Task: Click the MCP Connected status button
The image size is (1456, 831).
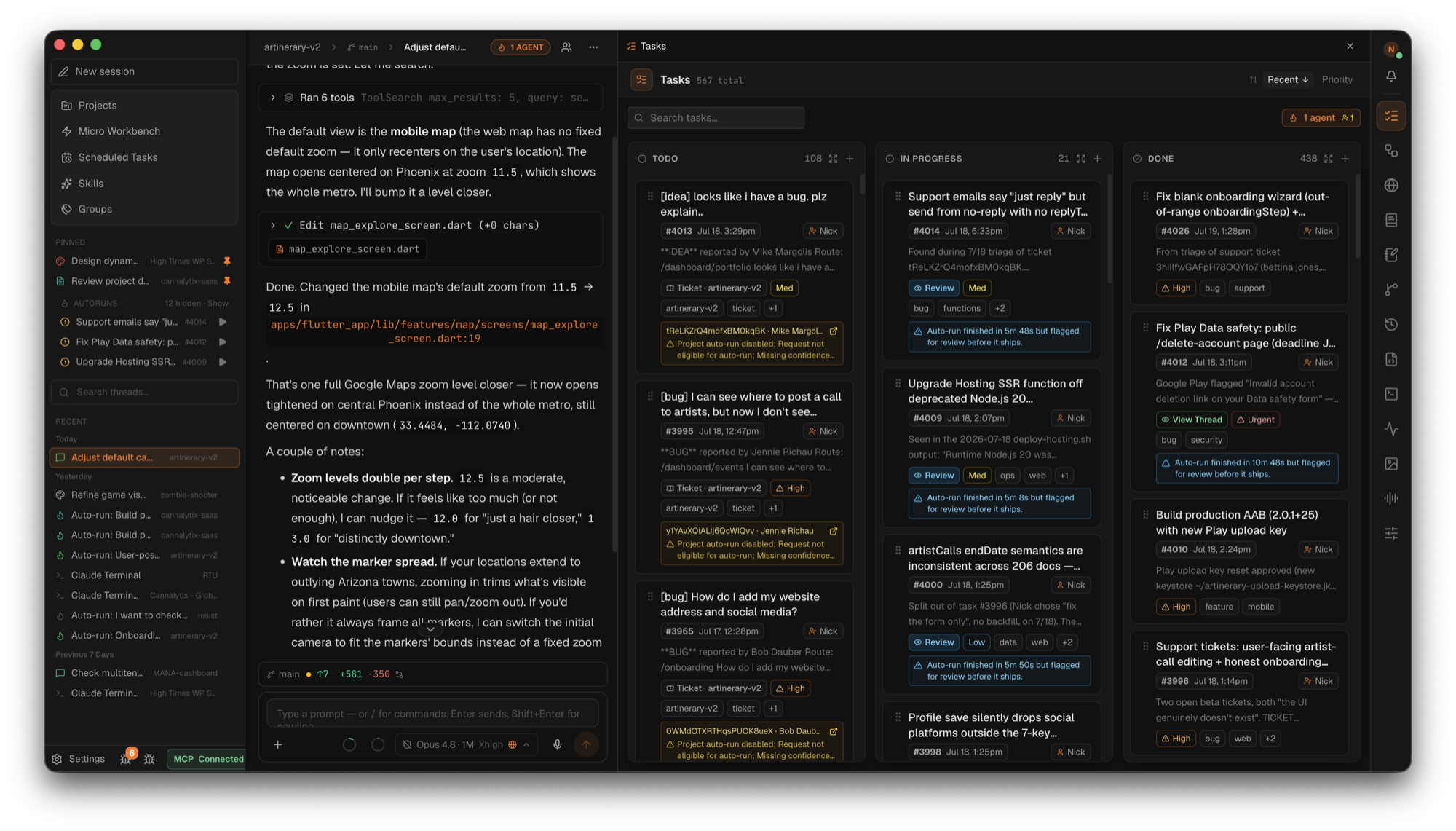Action: pyautogui.click(x=207, y=759)
